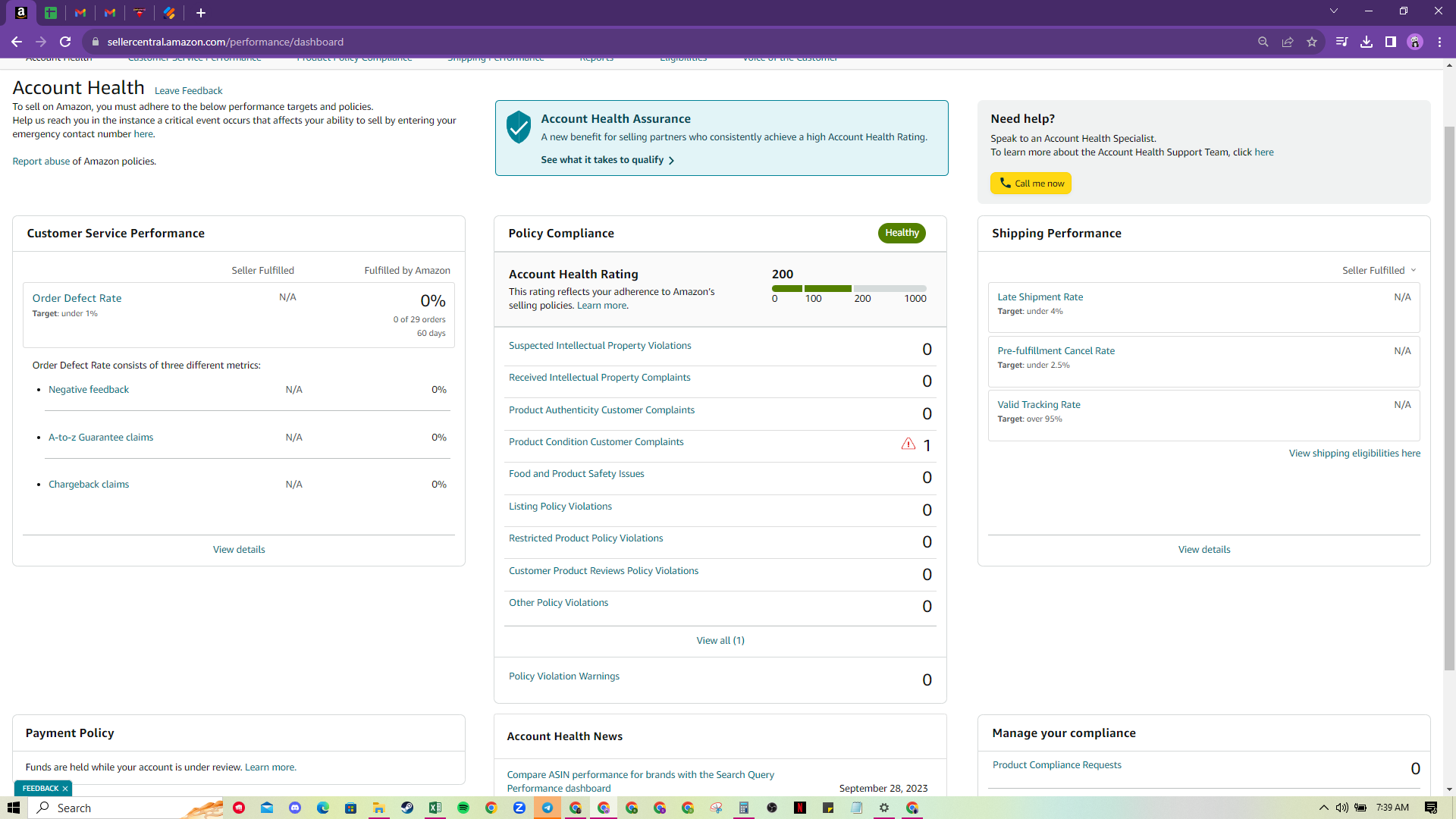Image resolution: width=1456 pixels, height=819 pixels.
Task: Open Other Policy Violations
Action: click(559, 603)
